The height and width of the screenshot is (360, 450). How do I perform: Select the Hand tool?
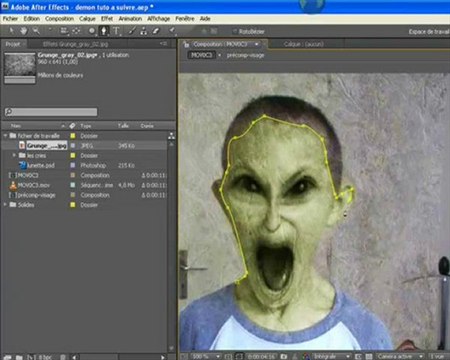[x=23, y=31]
